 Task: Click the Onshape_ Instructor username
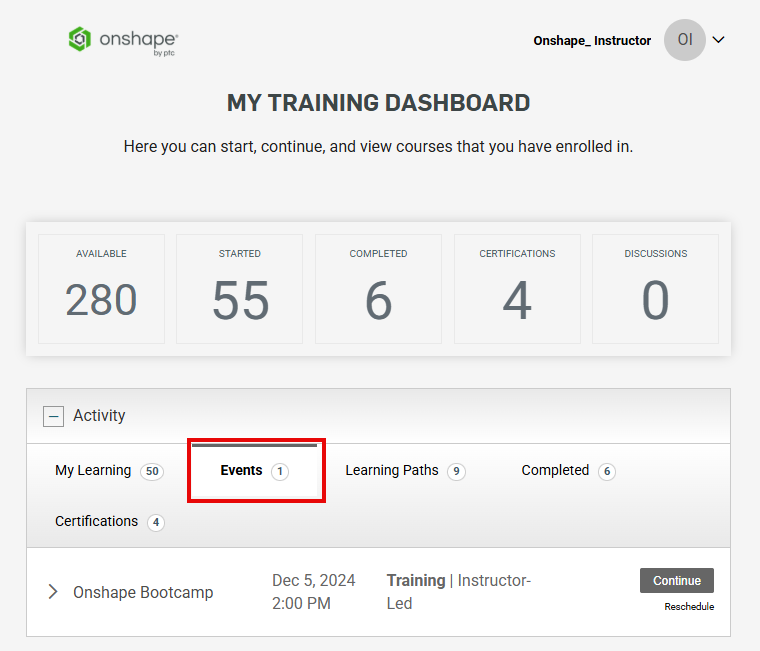point(592,41)
